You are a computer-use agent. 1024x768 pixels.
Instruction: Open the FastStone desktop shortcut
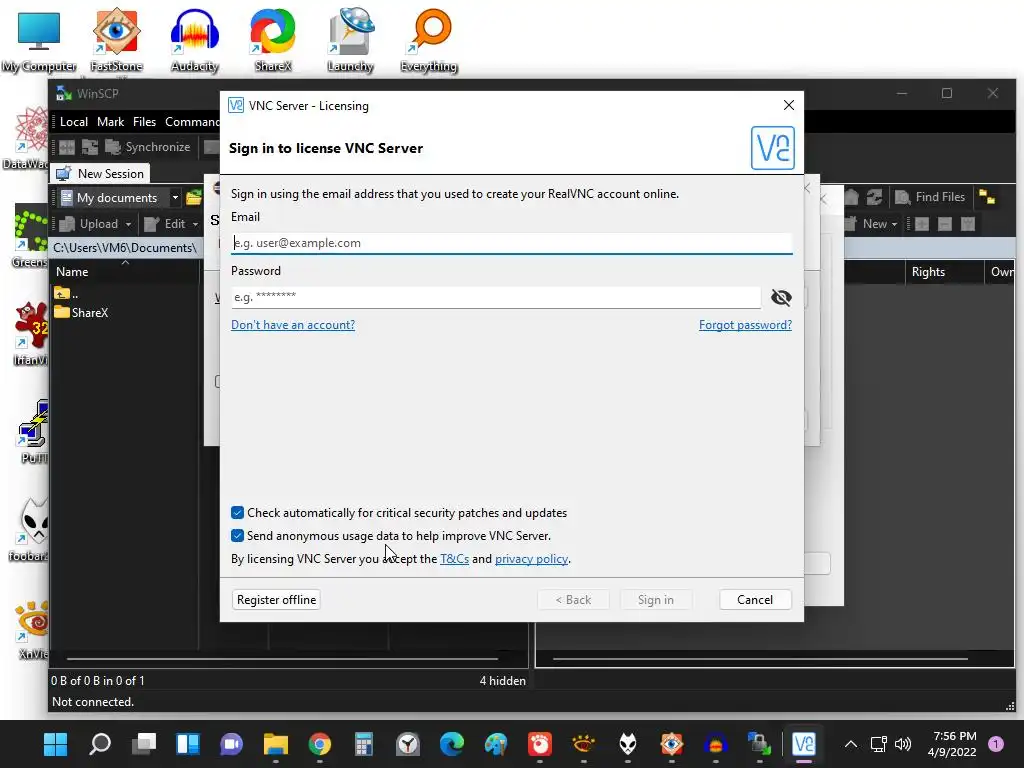coord(116,40)
